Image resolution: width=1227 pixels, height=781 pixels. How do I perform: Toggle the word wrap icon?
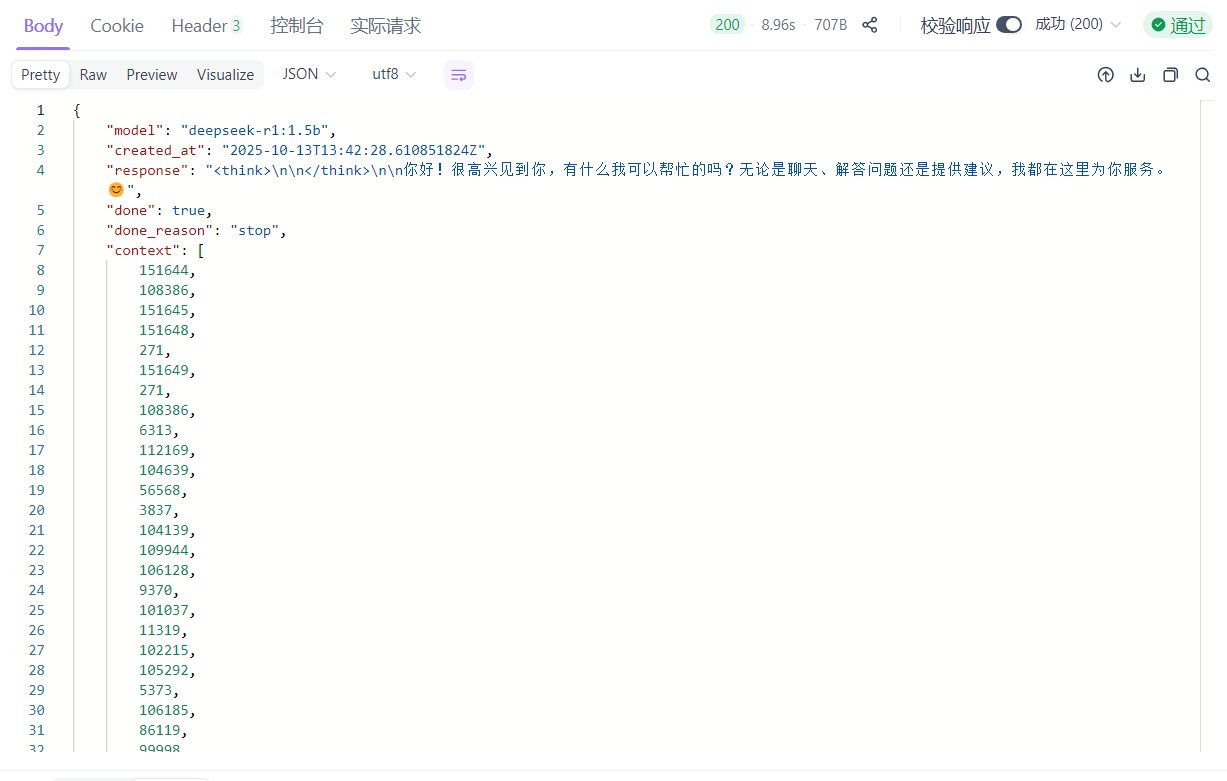tap(458, 75)
